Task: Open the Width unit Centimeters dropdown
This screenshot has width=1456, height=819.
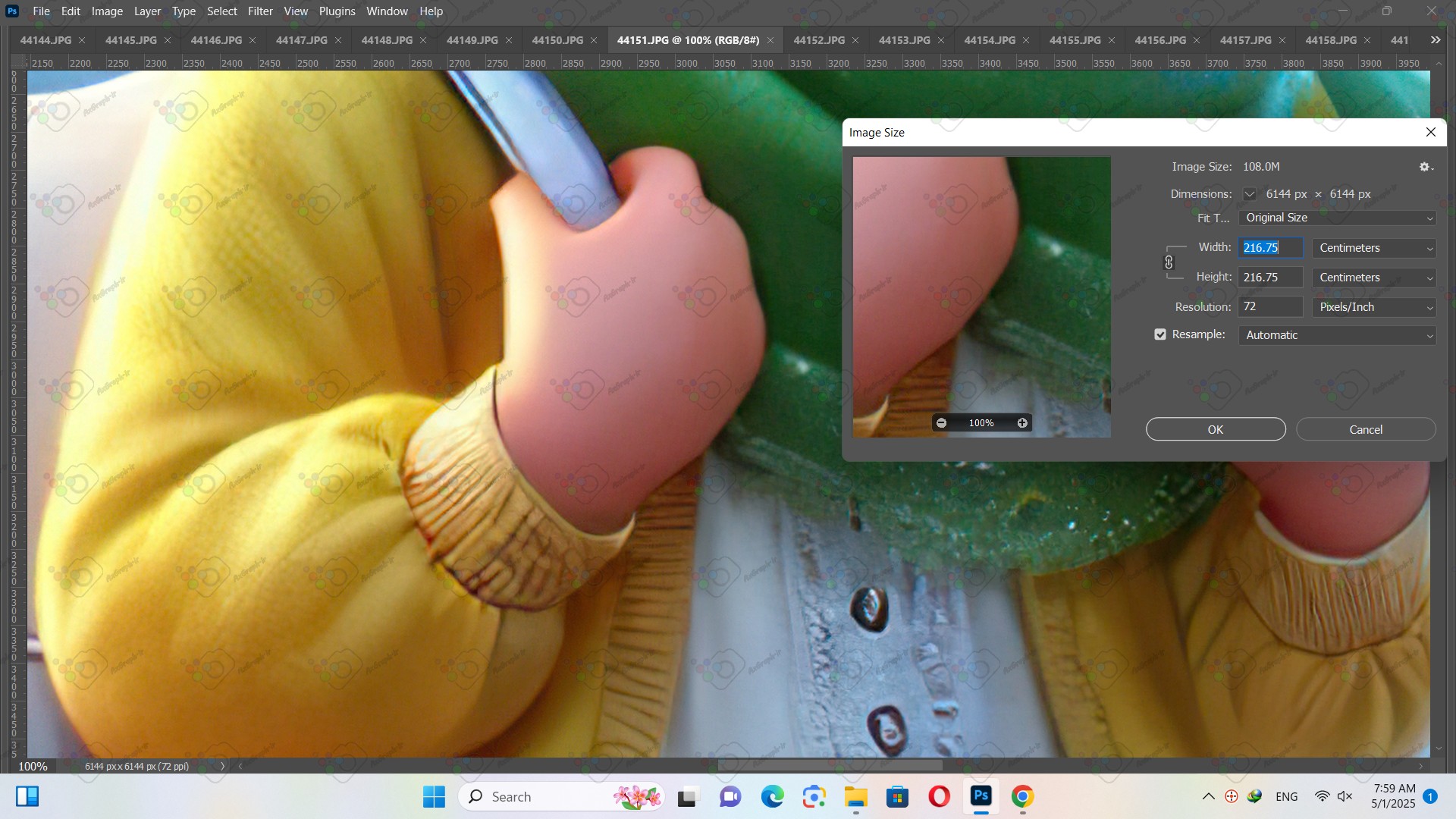Action: 1374,248
